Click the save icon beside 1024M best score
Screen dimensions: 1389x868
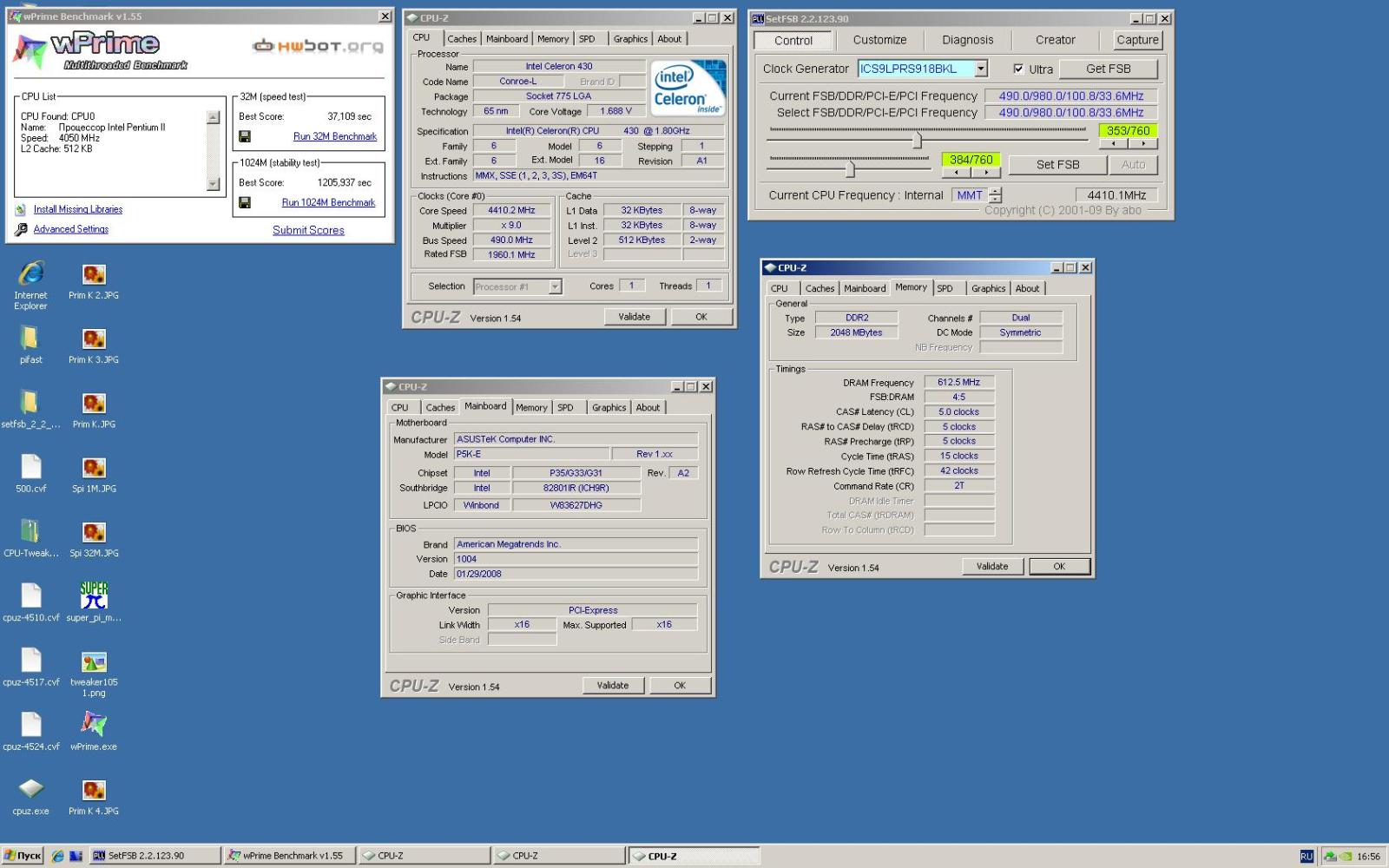click(245, 202)
